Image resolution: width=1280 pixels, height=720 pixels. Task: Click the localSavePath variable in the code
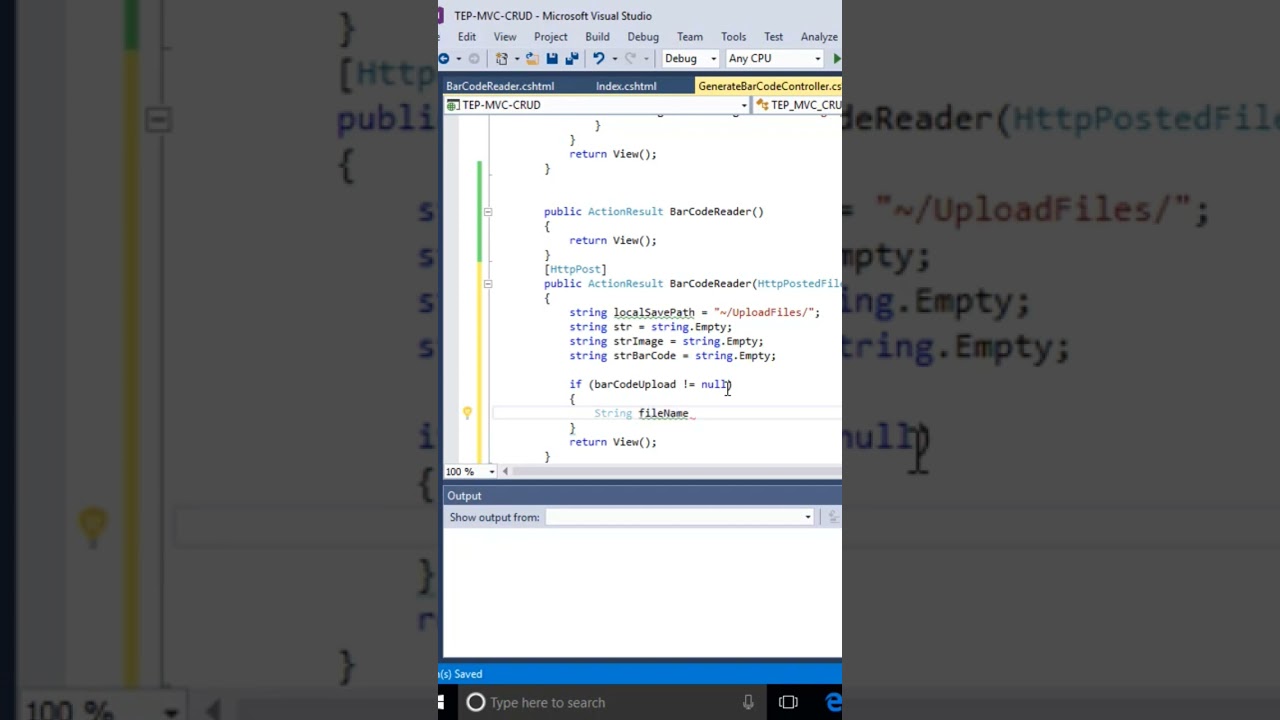pos(654,313)
